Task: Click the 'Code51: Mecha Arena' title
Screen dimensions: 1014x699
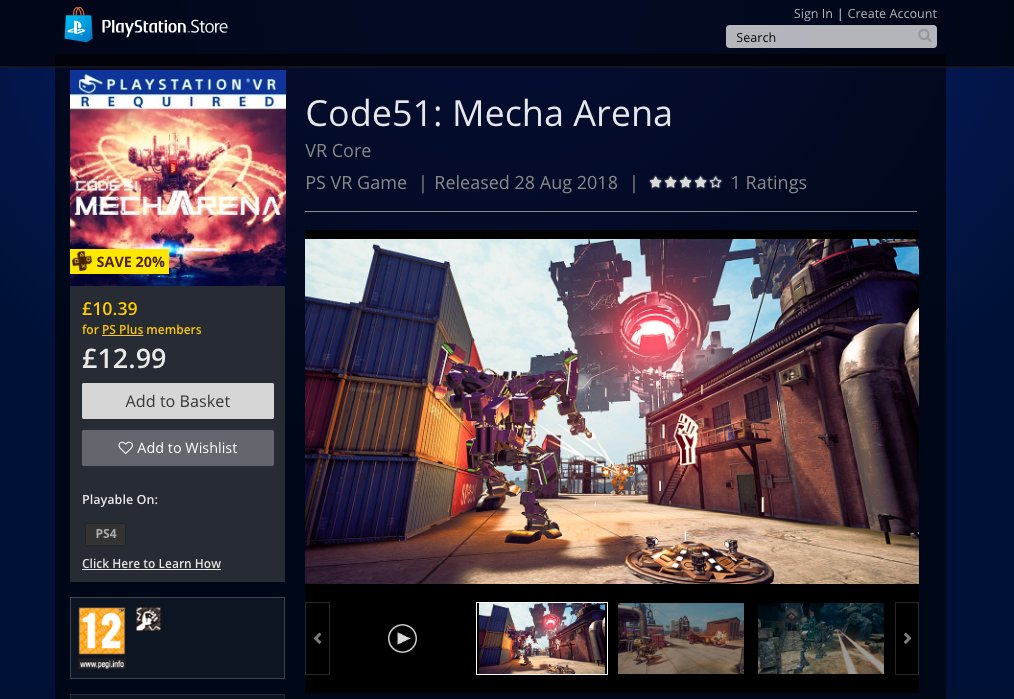Action: click(x=489, y=113)
